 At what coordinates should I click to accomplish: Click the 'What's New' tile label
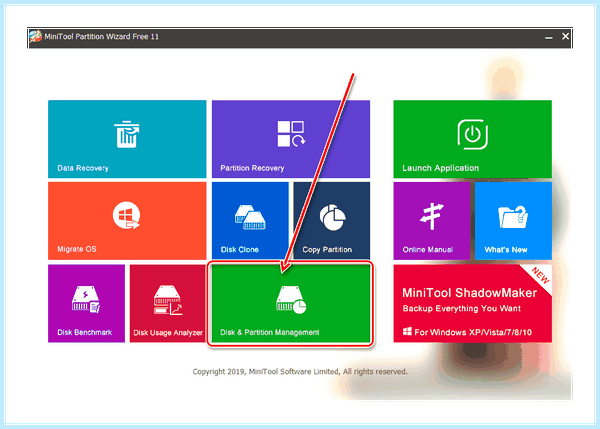[506, 250]
